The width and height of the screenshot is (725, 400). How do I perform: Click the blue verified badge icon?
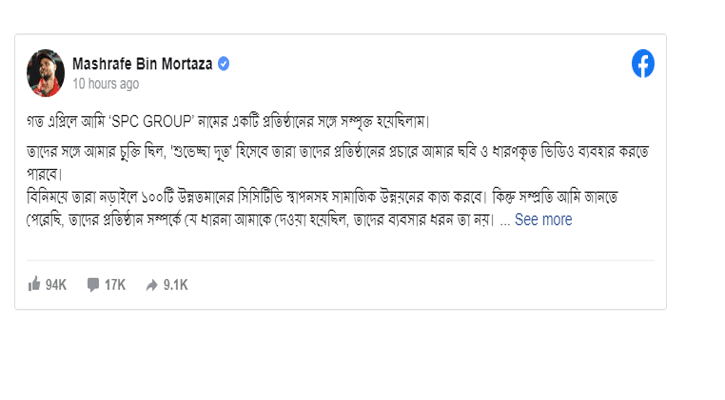coord(225,64)
